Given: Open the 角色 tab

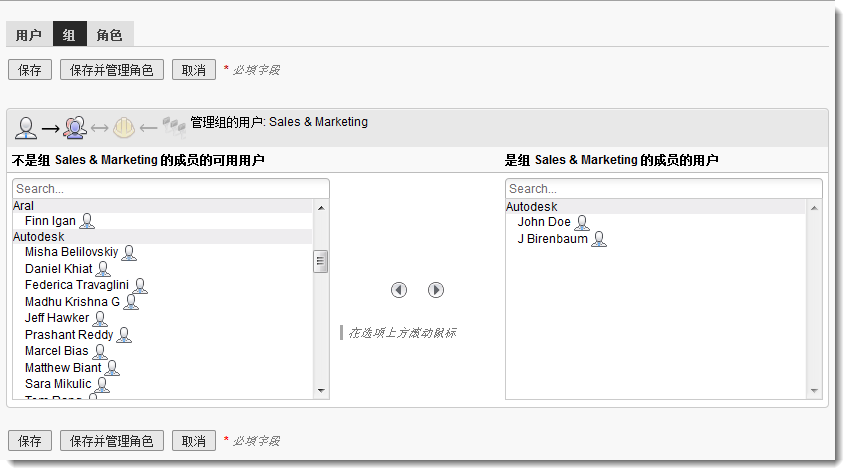Looking at the screenshot, I should pyautogui.click(x=110, y=35).
